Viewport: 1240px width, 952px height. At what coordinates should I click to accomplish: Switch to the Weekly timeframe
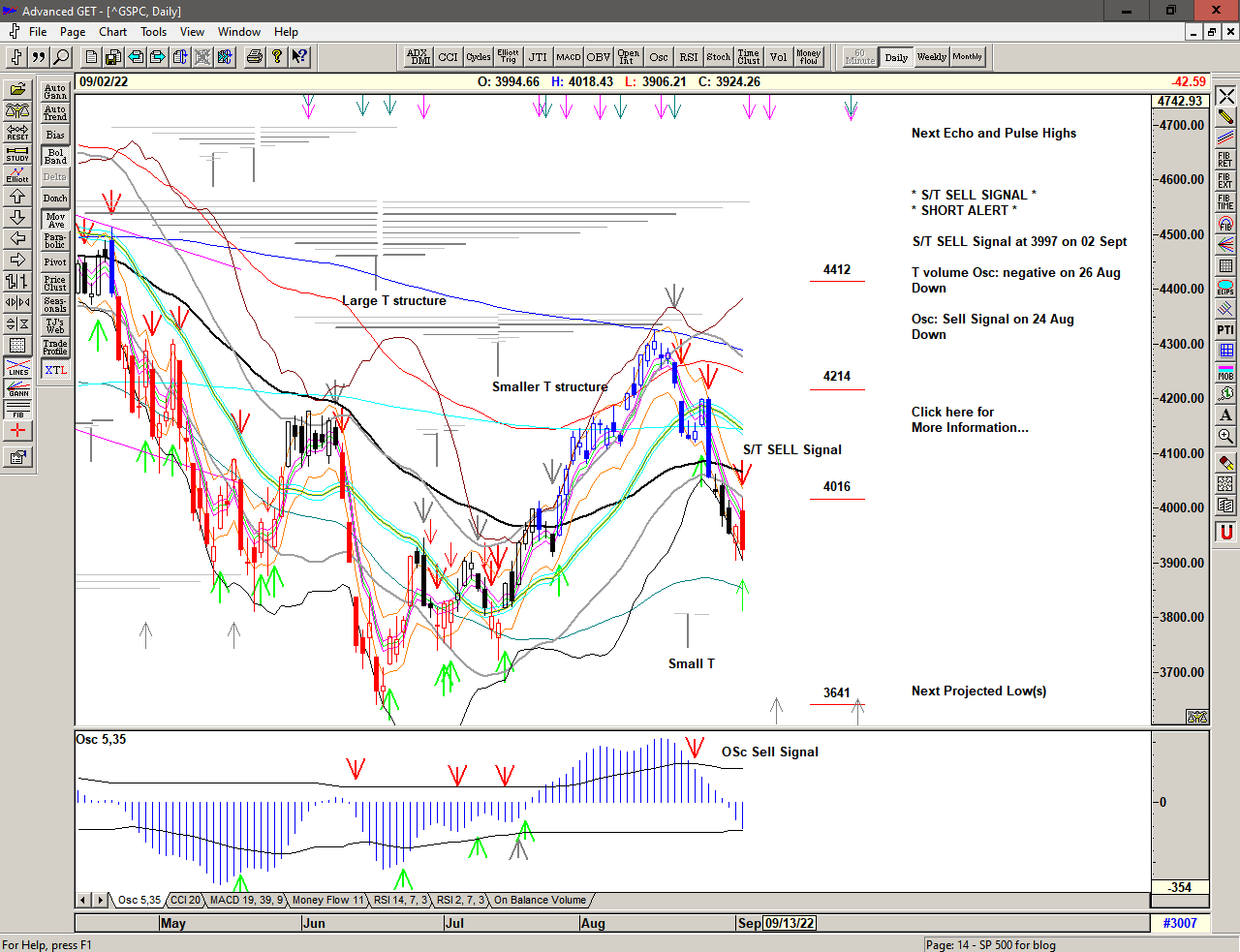[931, 57]
